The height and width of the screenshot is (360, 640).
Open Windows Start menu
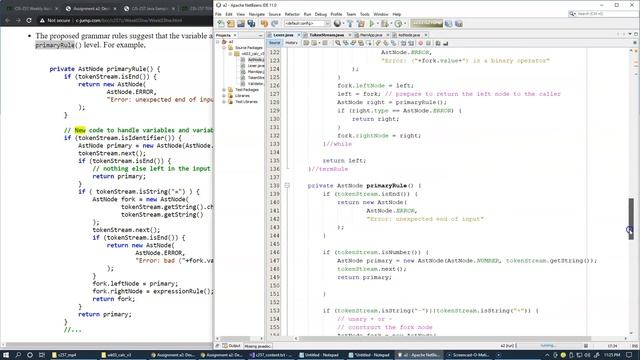[x=6, y=355]
